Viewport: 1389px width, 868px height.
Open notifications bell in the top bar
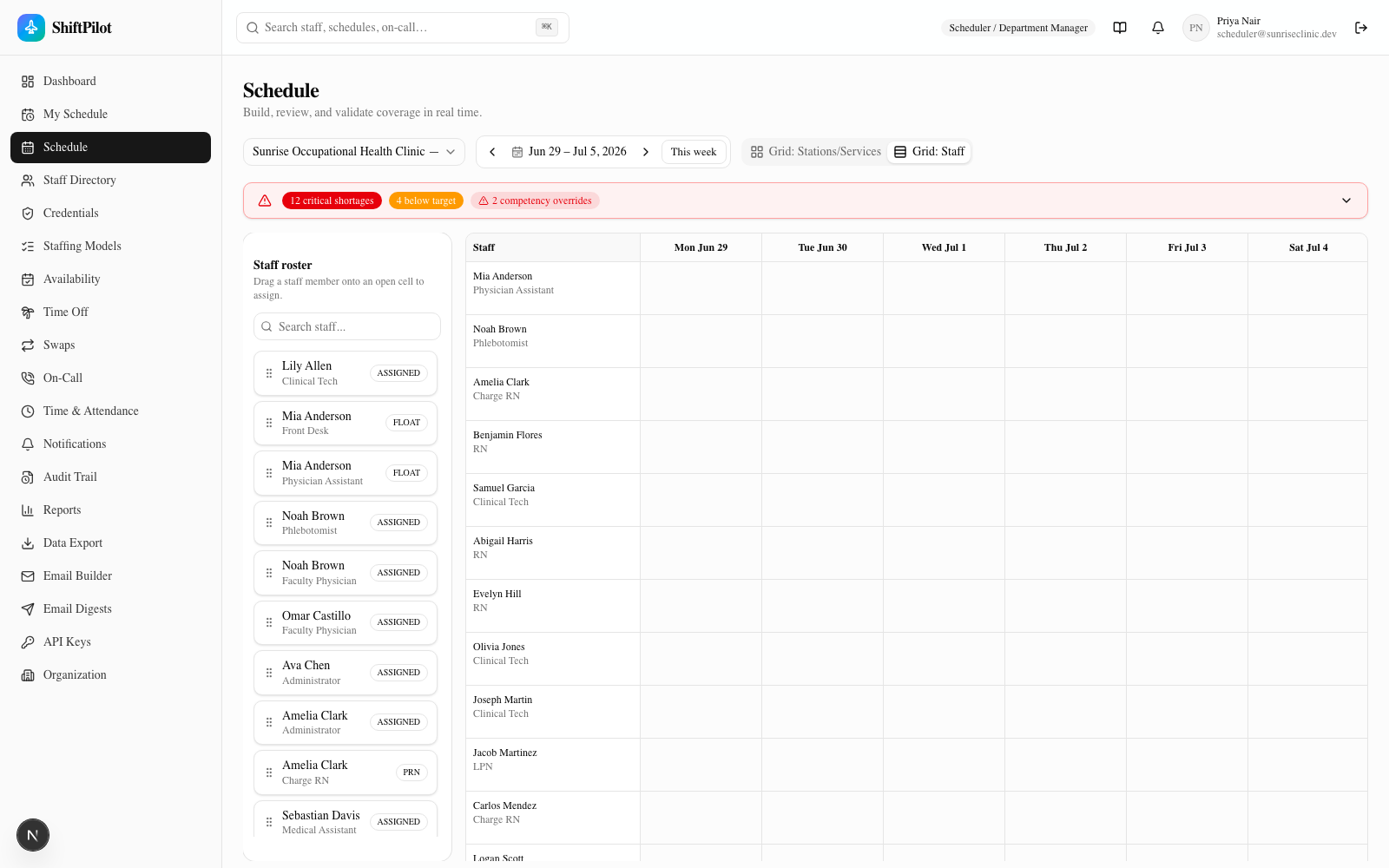pos(1158,28)
